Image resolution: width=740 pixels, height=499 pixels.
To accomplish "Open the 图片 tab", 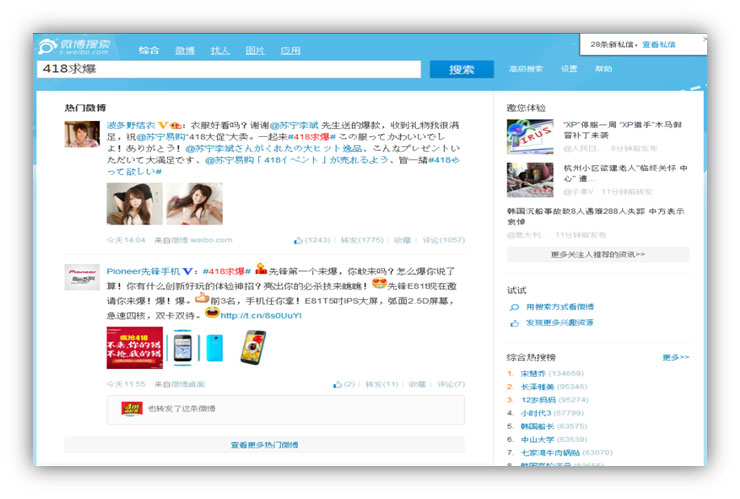I will point(255,49).
